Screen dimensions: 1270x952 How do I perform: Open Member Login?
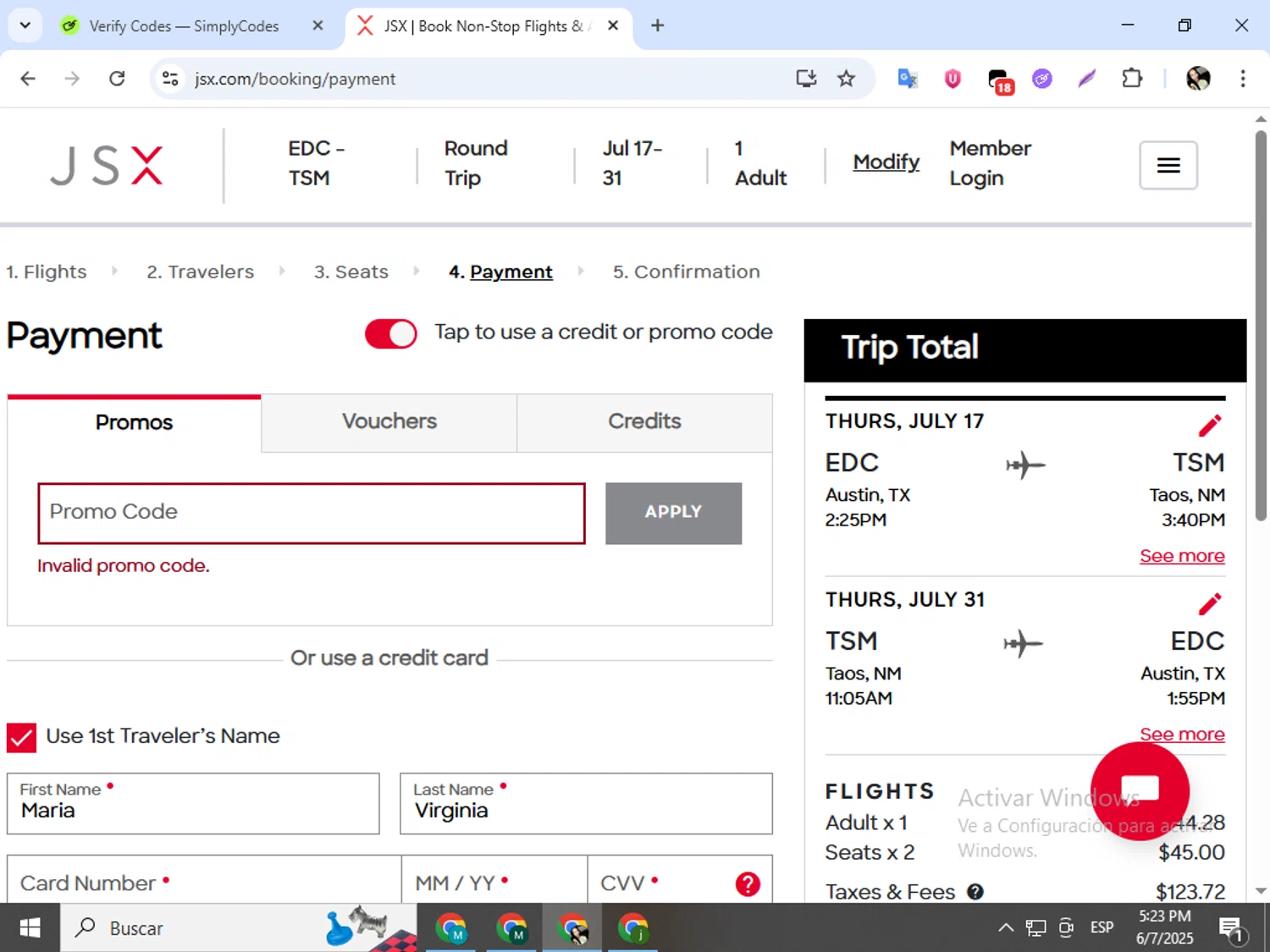click(x=990, y=163)
